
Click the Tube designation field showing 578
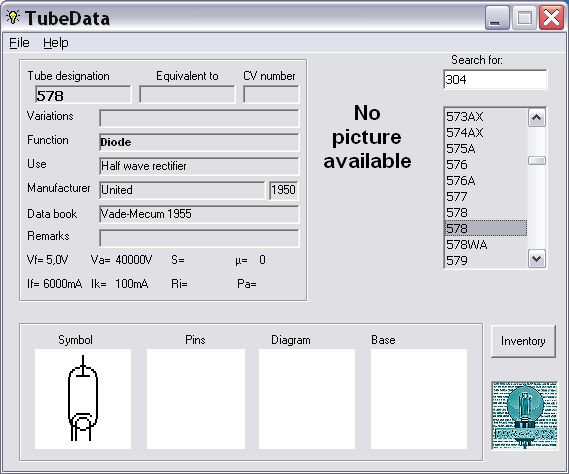pos(83,95)
